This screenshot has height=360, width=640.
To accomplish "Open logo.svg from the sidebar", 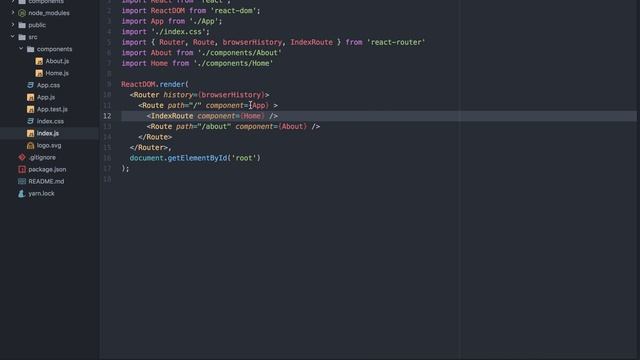I will pos(49,145).
